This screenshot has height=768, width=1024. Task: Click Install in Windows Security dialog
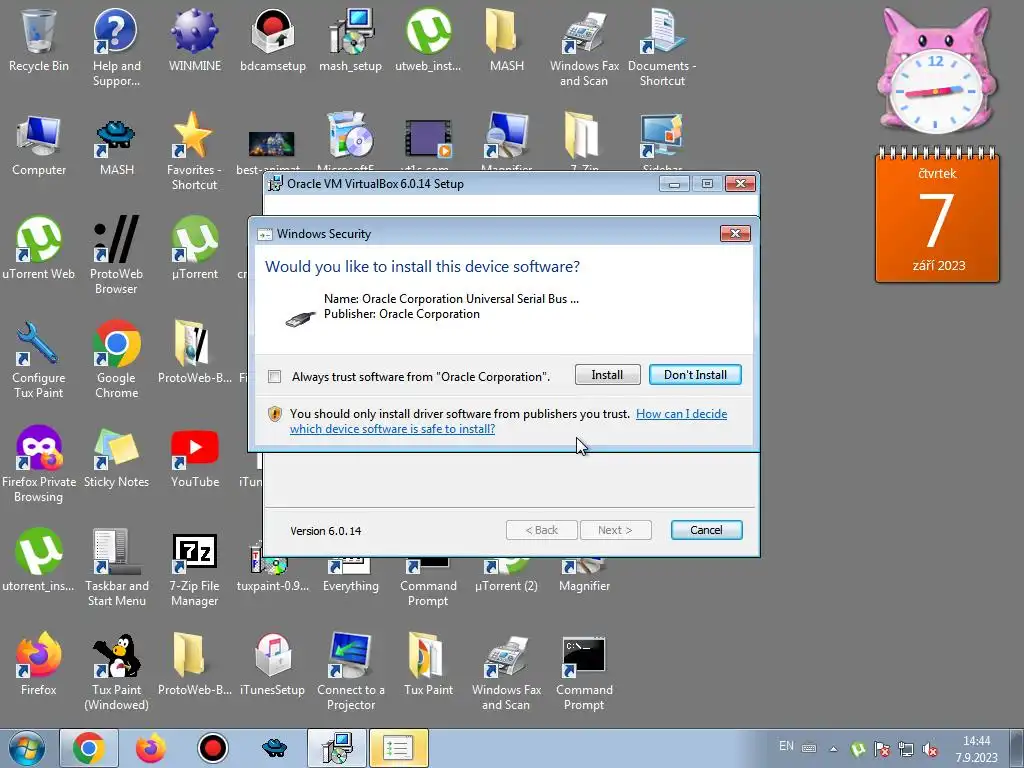pos(607,375)
